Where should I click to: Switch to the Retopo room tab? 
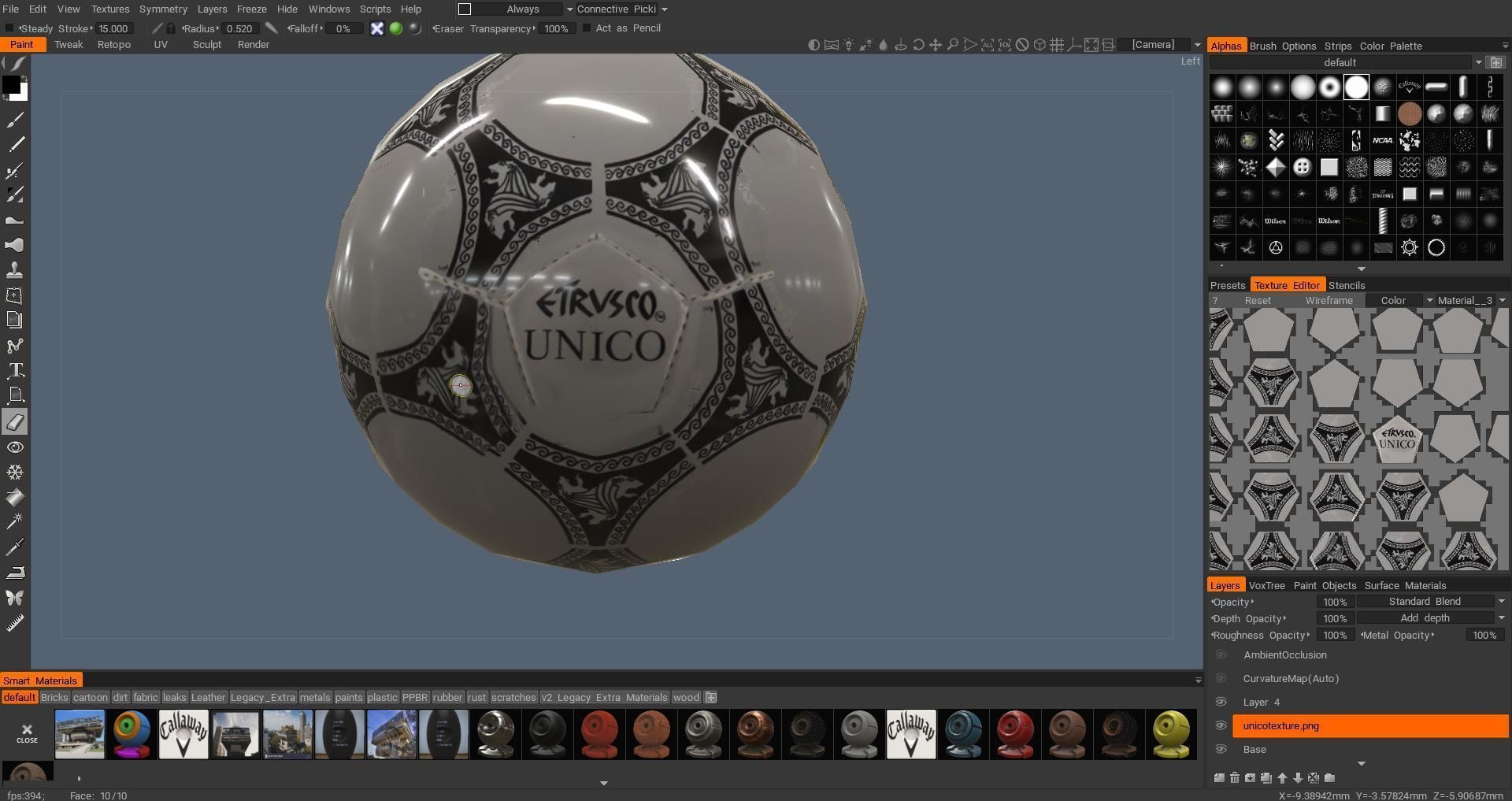click(x=114, y=45)
